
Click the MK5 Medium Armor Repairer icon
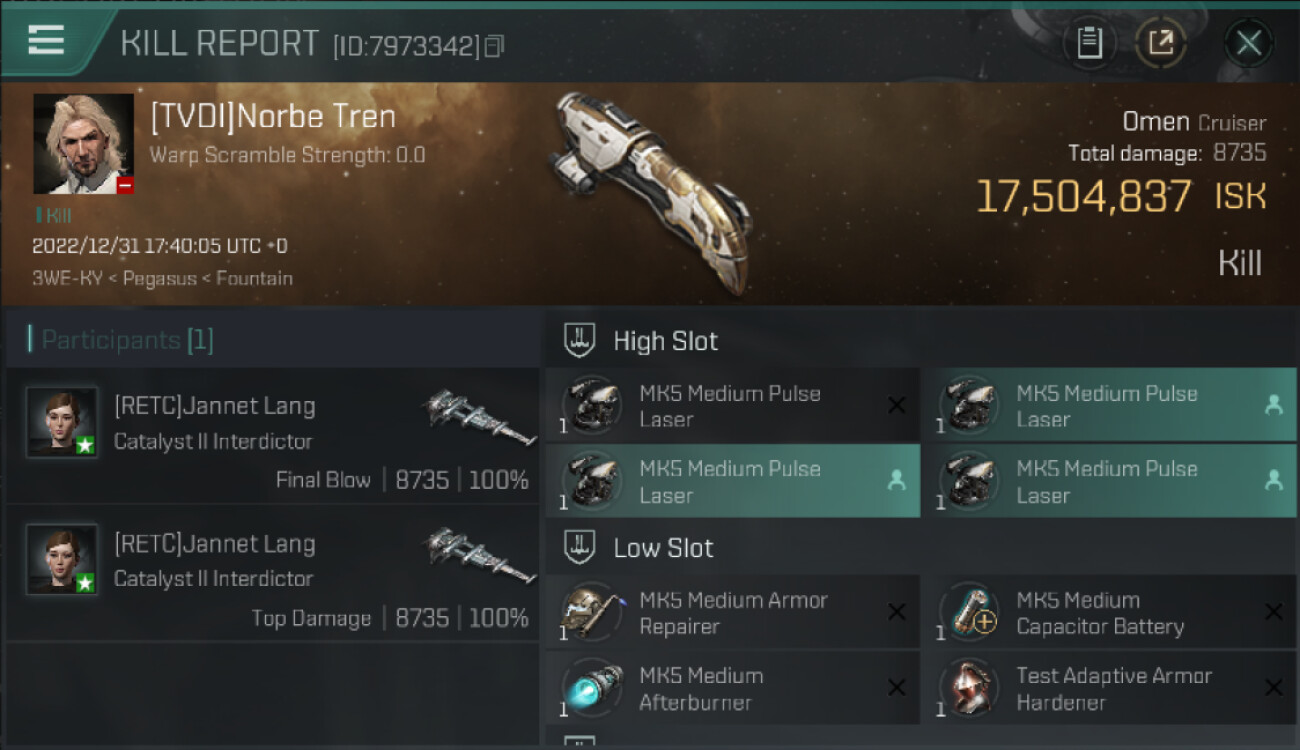click(591, 612)
